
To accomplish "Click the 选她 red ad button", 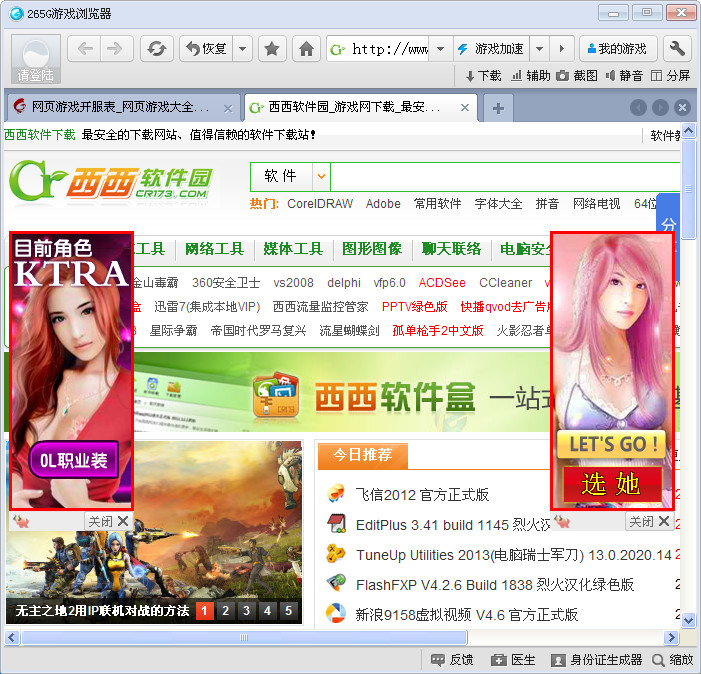I will [611, 484].
